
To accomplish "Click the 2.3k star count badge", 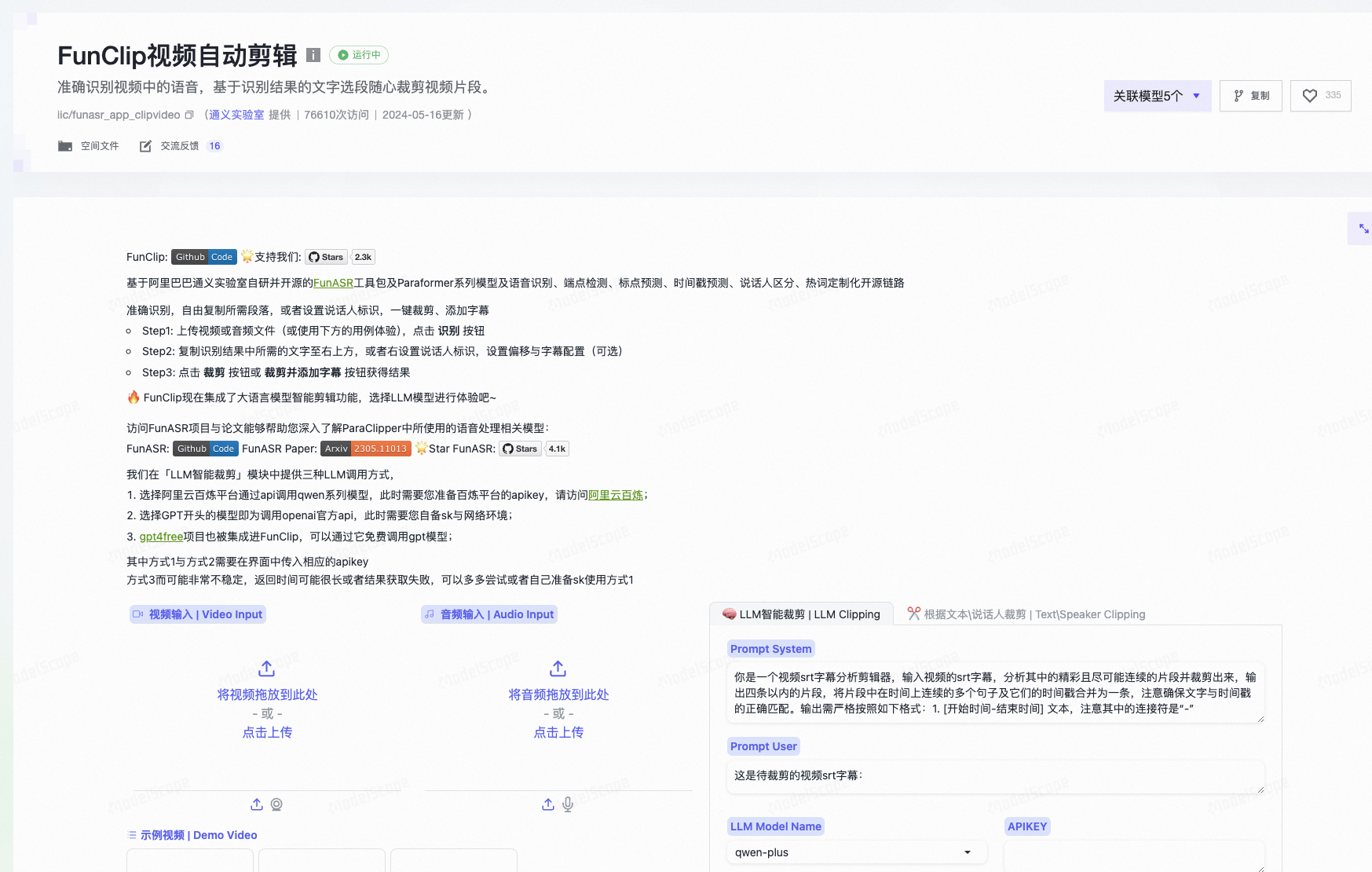I will [x=363, y=257].
